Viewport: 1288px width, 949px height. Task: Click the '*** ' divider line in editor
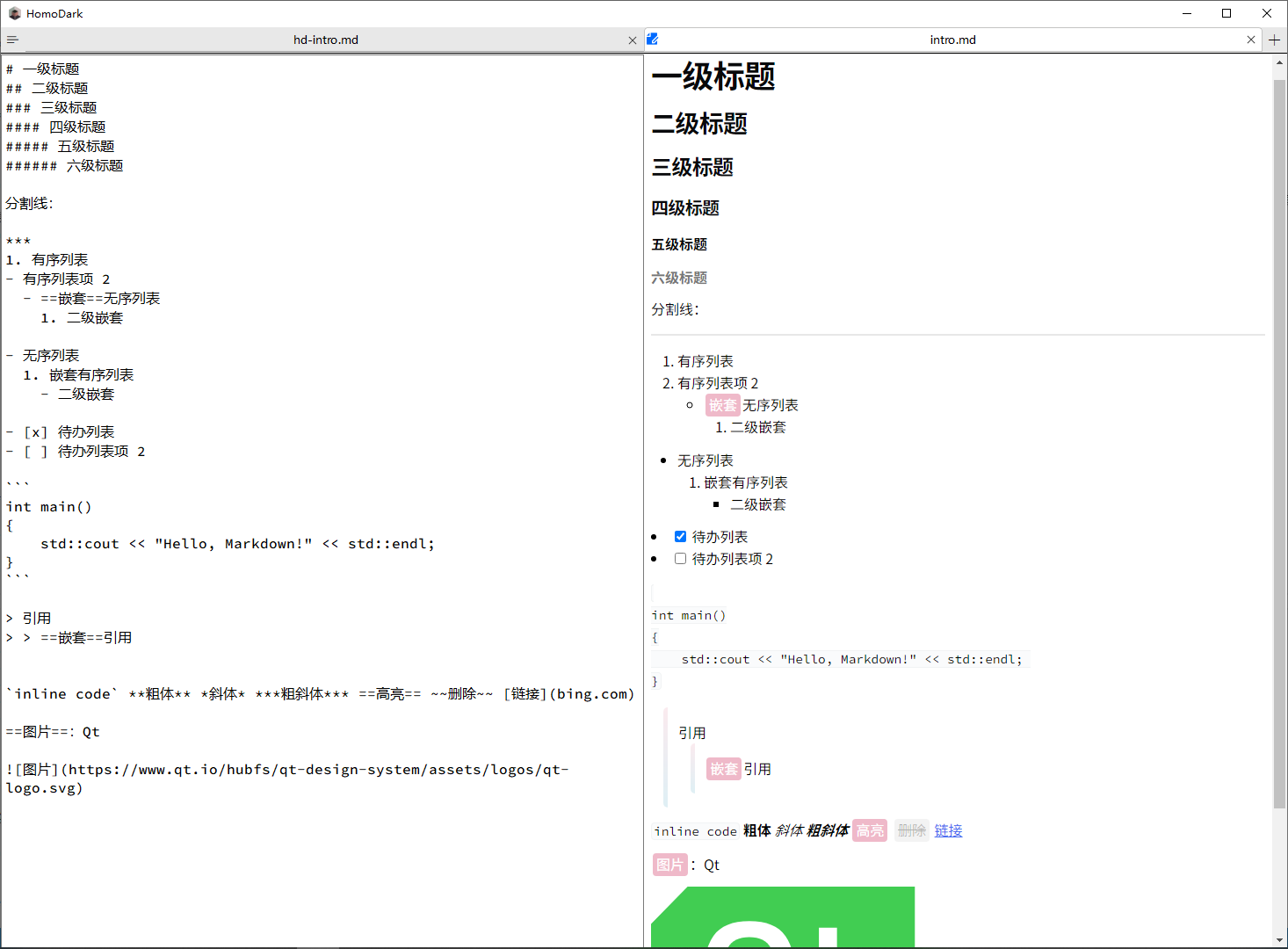click(18, 241)
